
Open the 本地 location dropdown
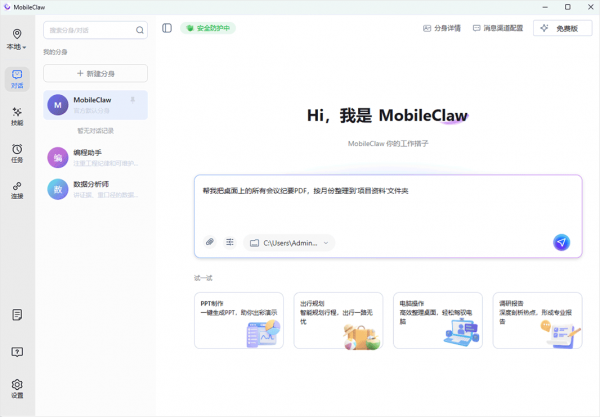click(x=17, y=39)
